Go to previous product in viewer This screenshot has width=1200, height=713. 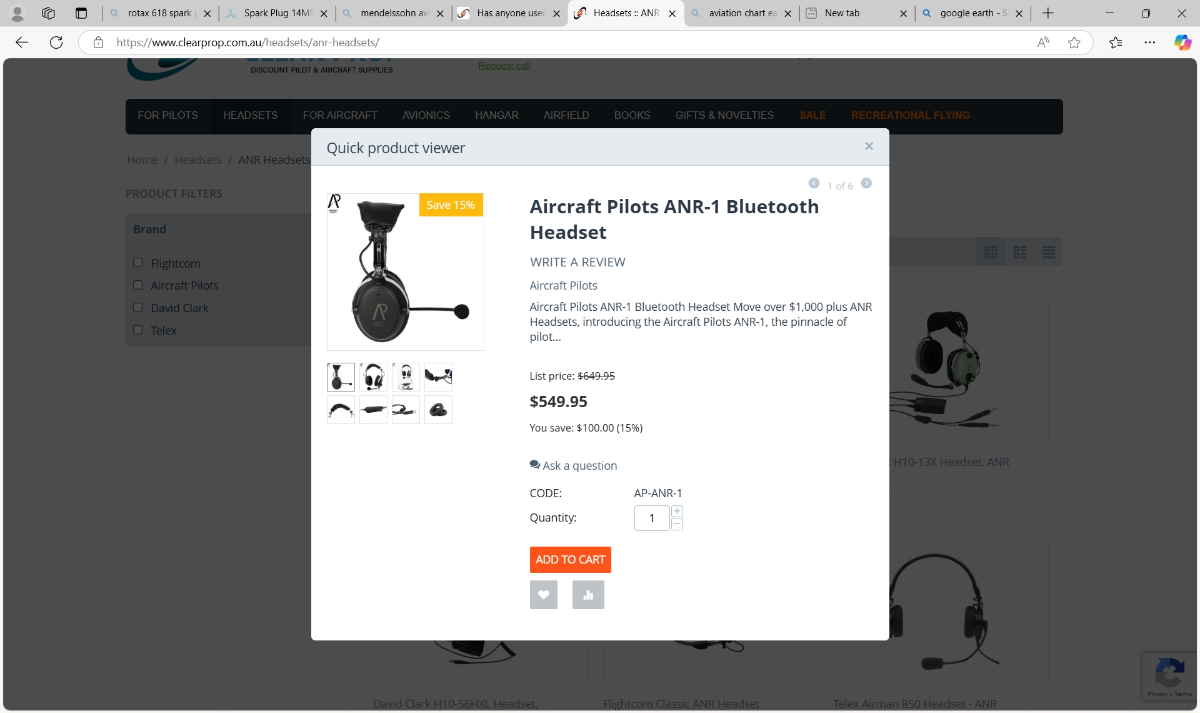[x=814, y=183]
